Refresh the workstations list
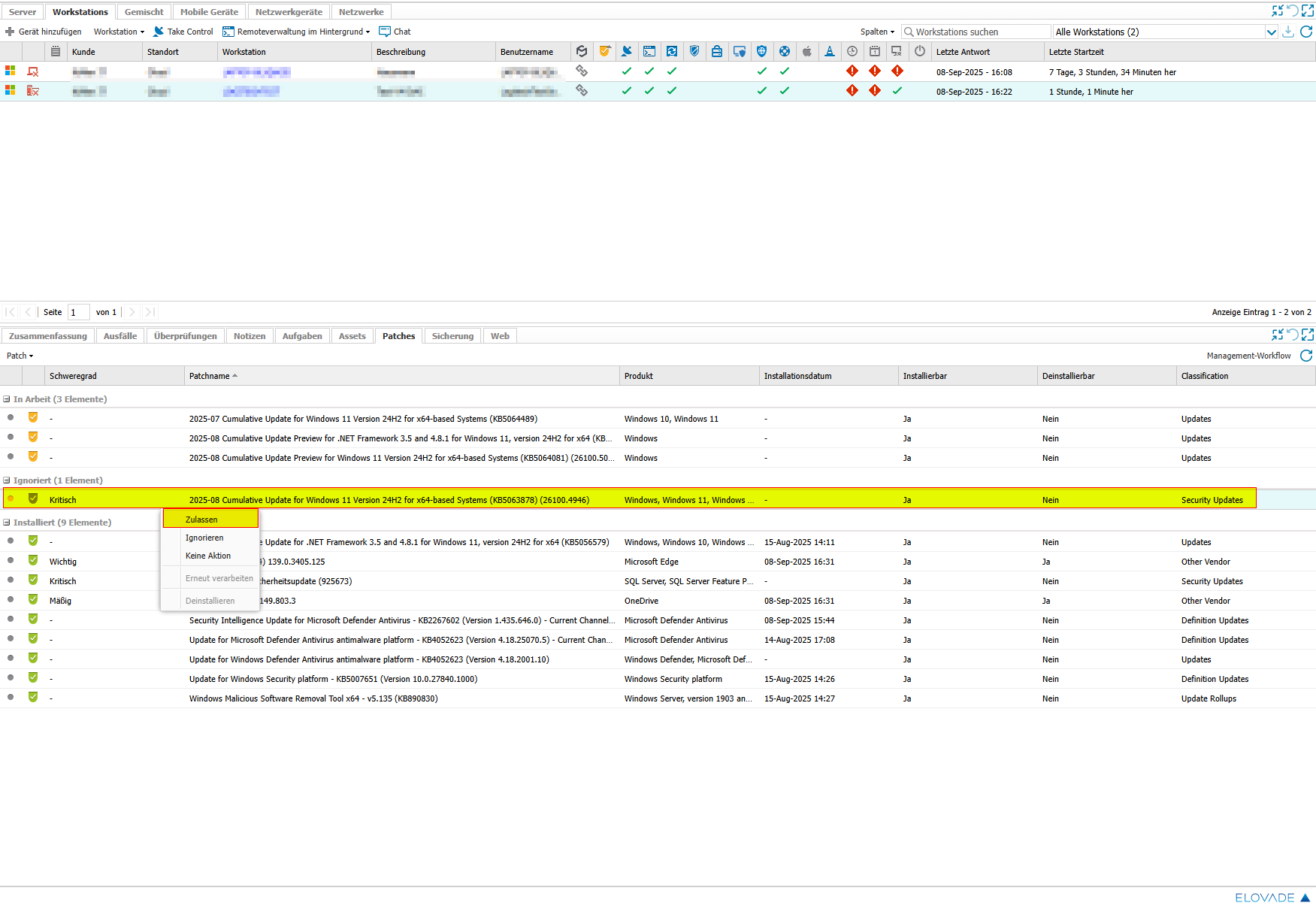Viewport: 1316px width, 906px height. [x=1306, y=32]
